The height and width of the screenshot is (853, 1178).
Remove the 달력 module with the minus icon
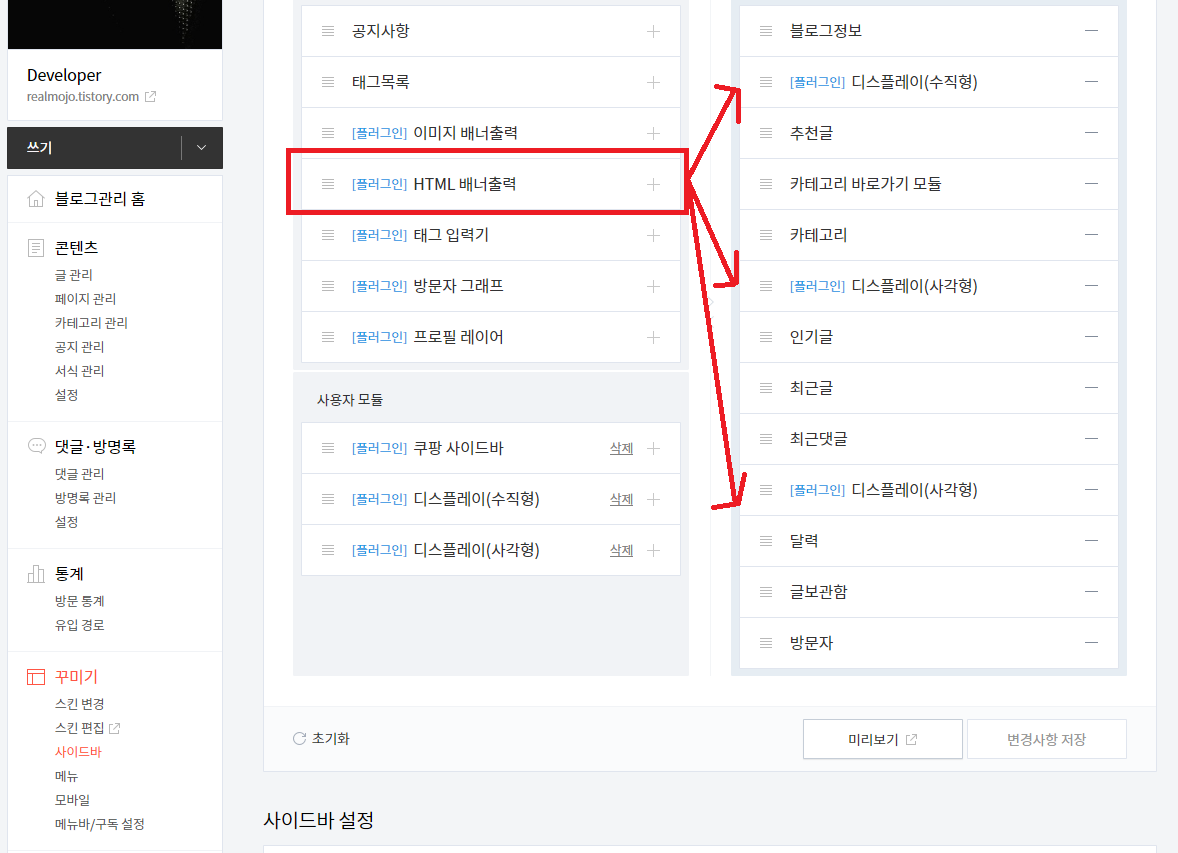tap(1092, 540)
